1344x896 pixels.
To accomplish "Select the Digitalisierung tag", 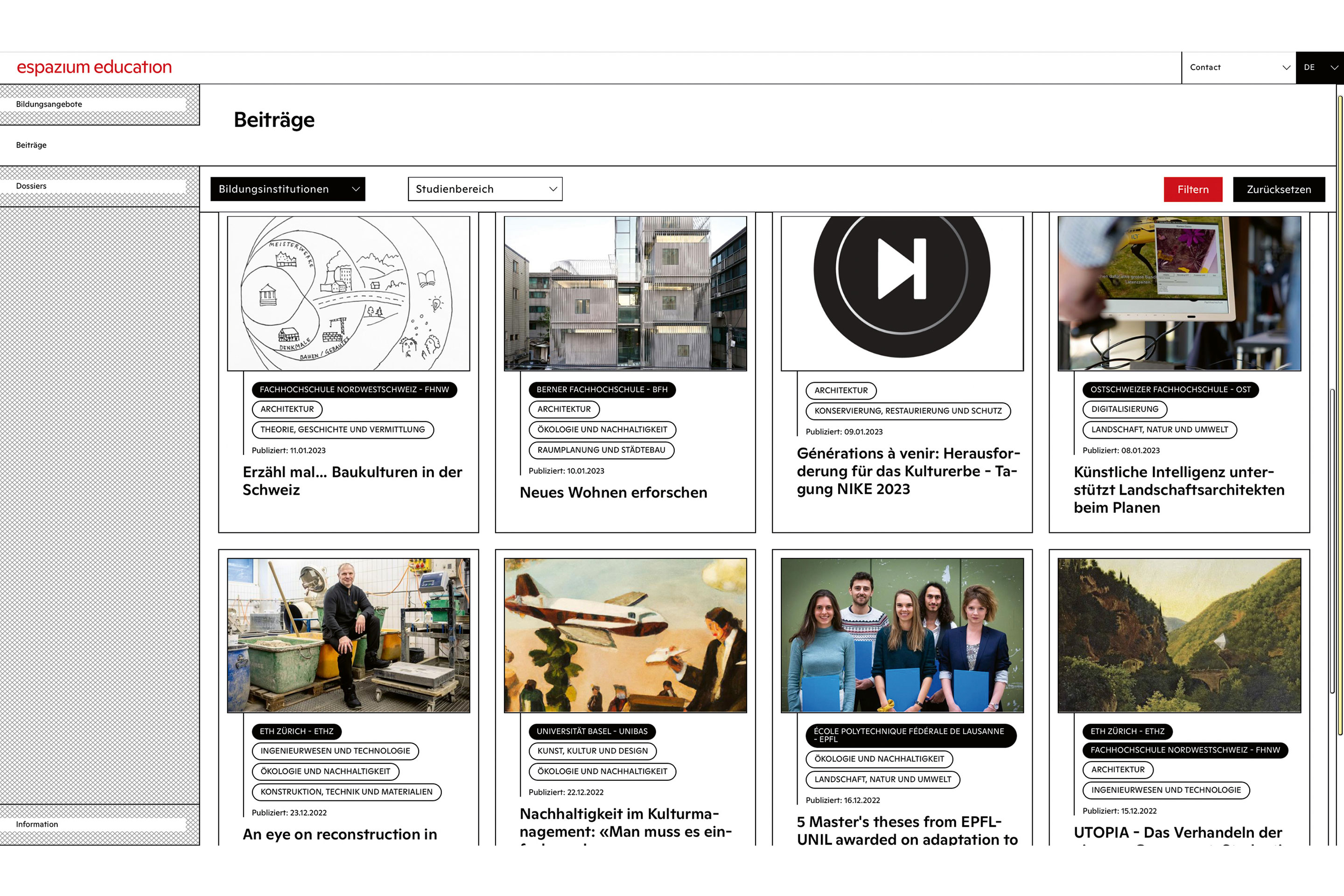I will (1125, 409).
